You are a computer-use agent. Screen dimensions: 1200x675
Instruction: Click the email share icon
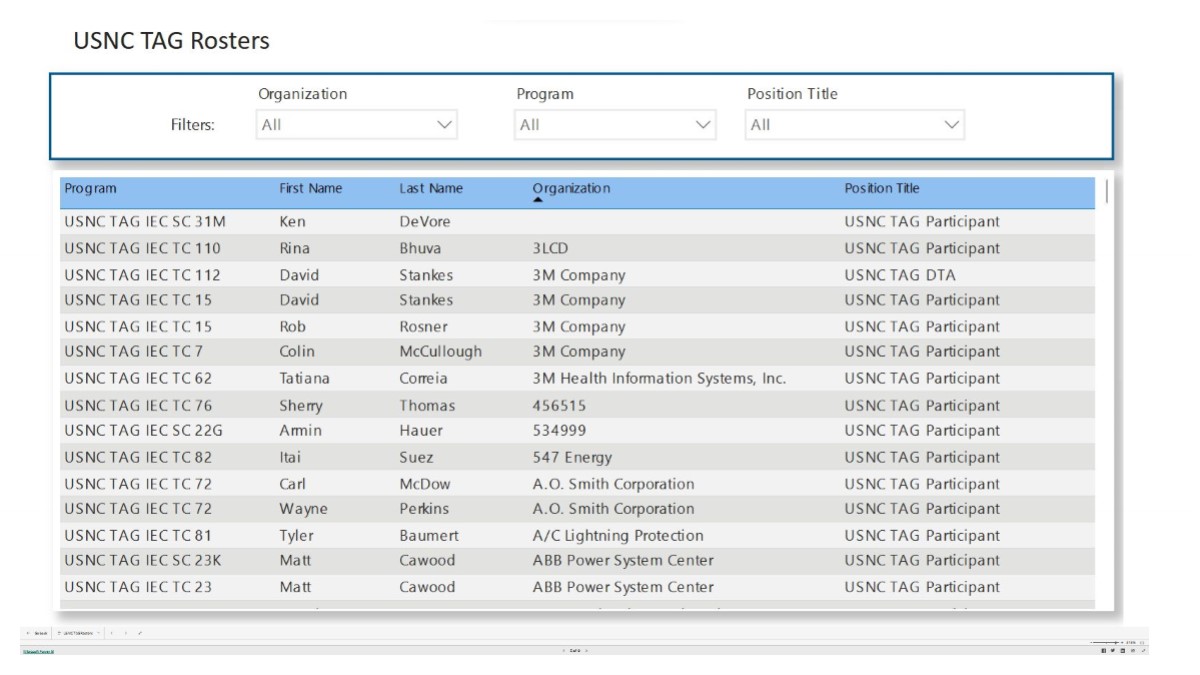tap(1133, 651)
